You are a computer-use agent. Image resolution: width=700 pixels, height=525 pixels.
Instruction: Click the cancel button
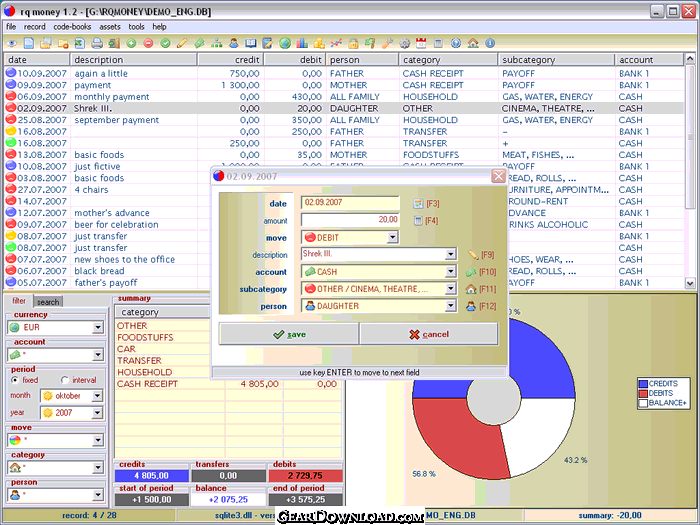[429, 334]
